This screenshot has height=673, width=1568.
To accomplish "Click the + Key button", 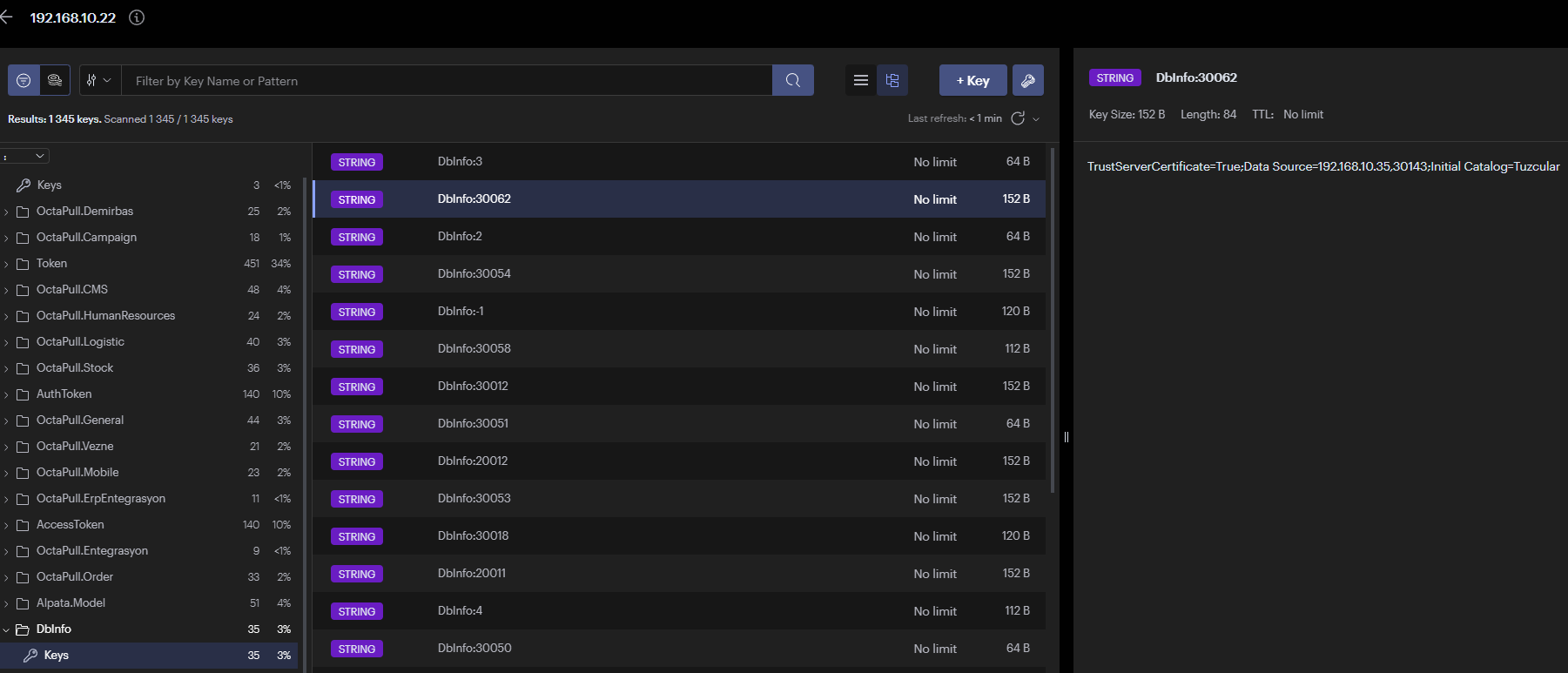I will pos(972,80).
